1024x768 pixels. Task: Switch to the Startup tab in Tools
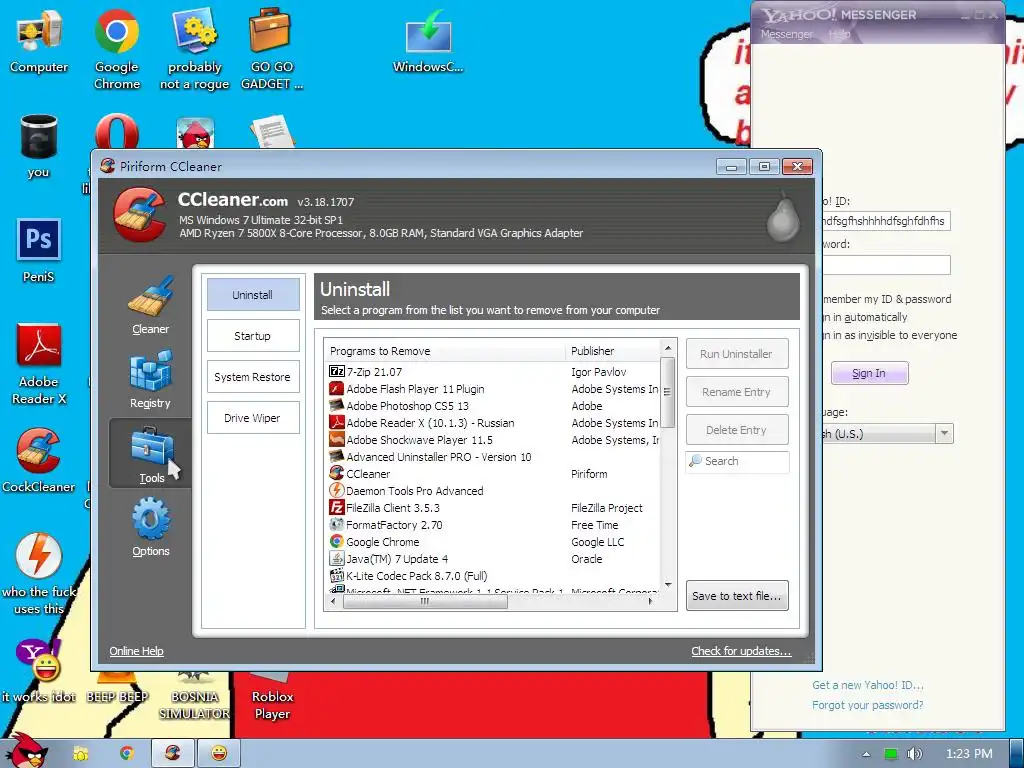coord(253,336)
